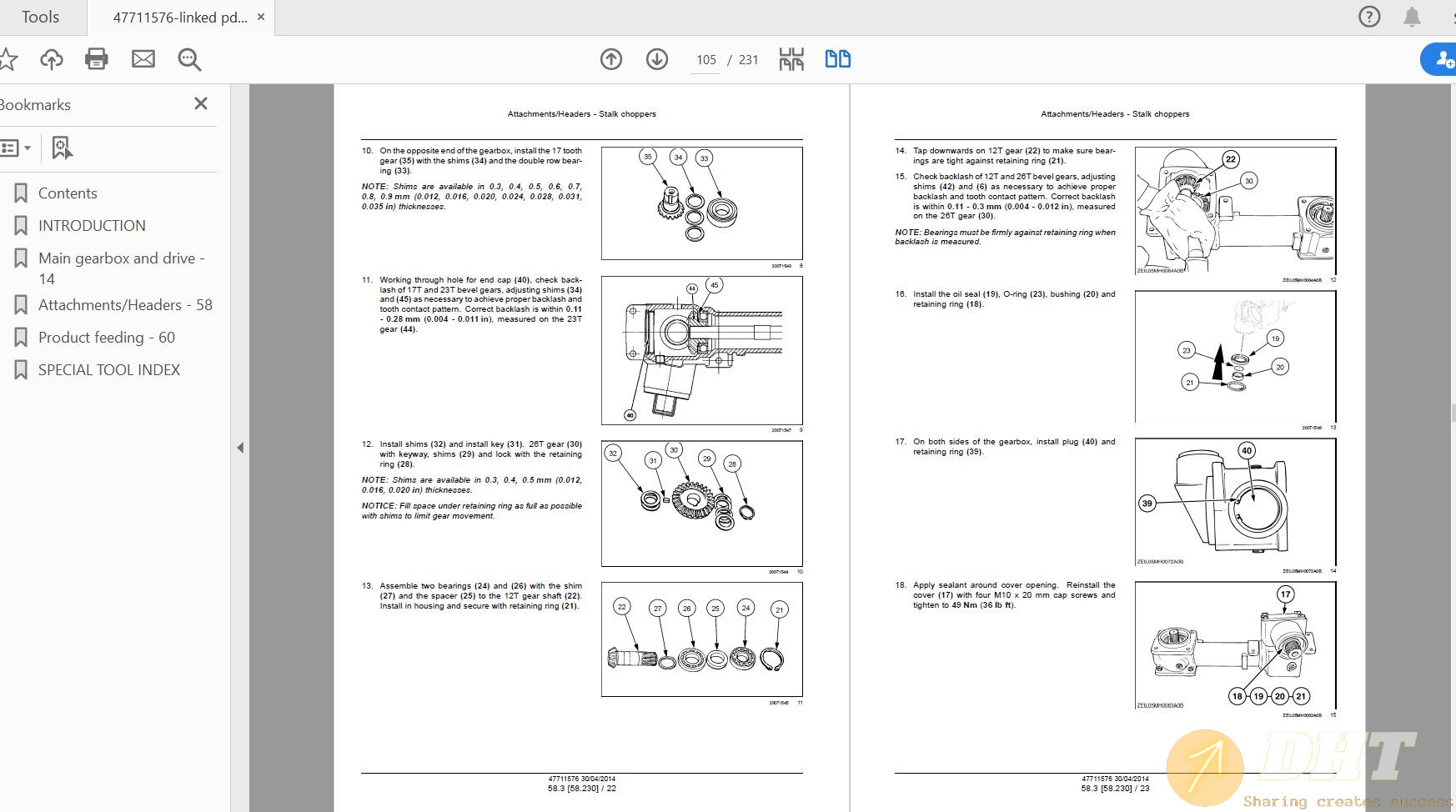Image resolution: width=1456 pixels, height=812 pixels.
Task: Open the Find text magnifier tool
Action: [189, 59]
